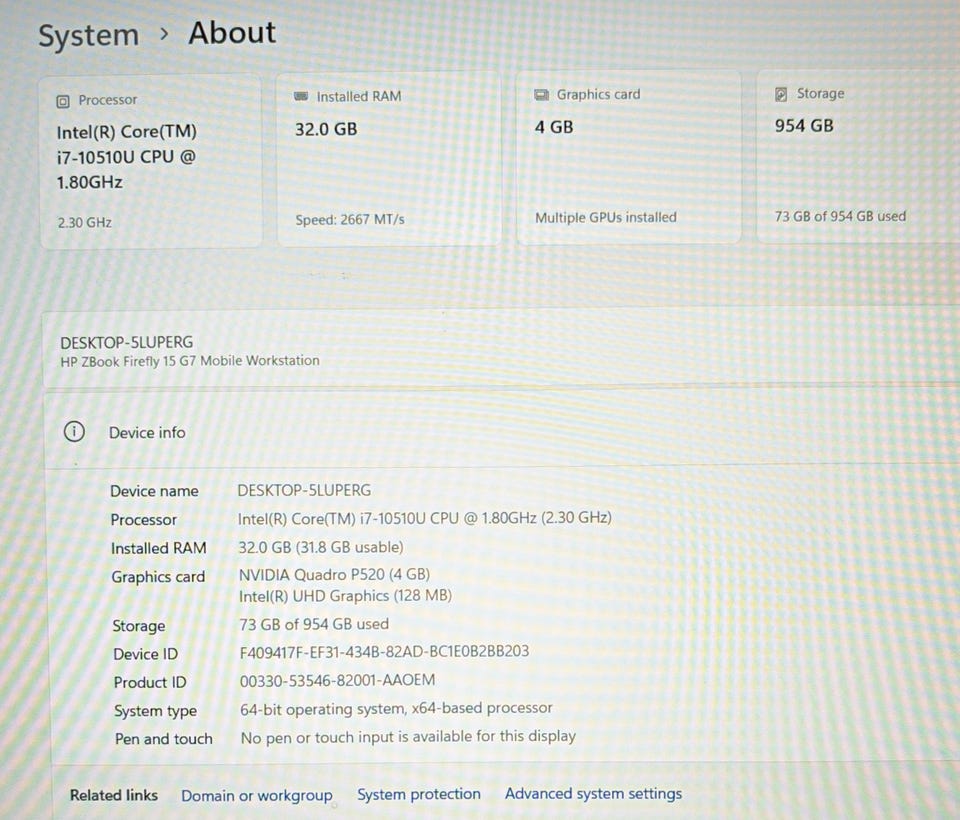Screen dimensions: 960x820
Task: Click the breadcrumb chevron after System
Action: tap(163, 34)
